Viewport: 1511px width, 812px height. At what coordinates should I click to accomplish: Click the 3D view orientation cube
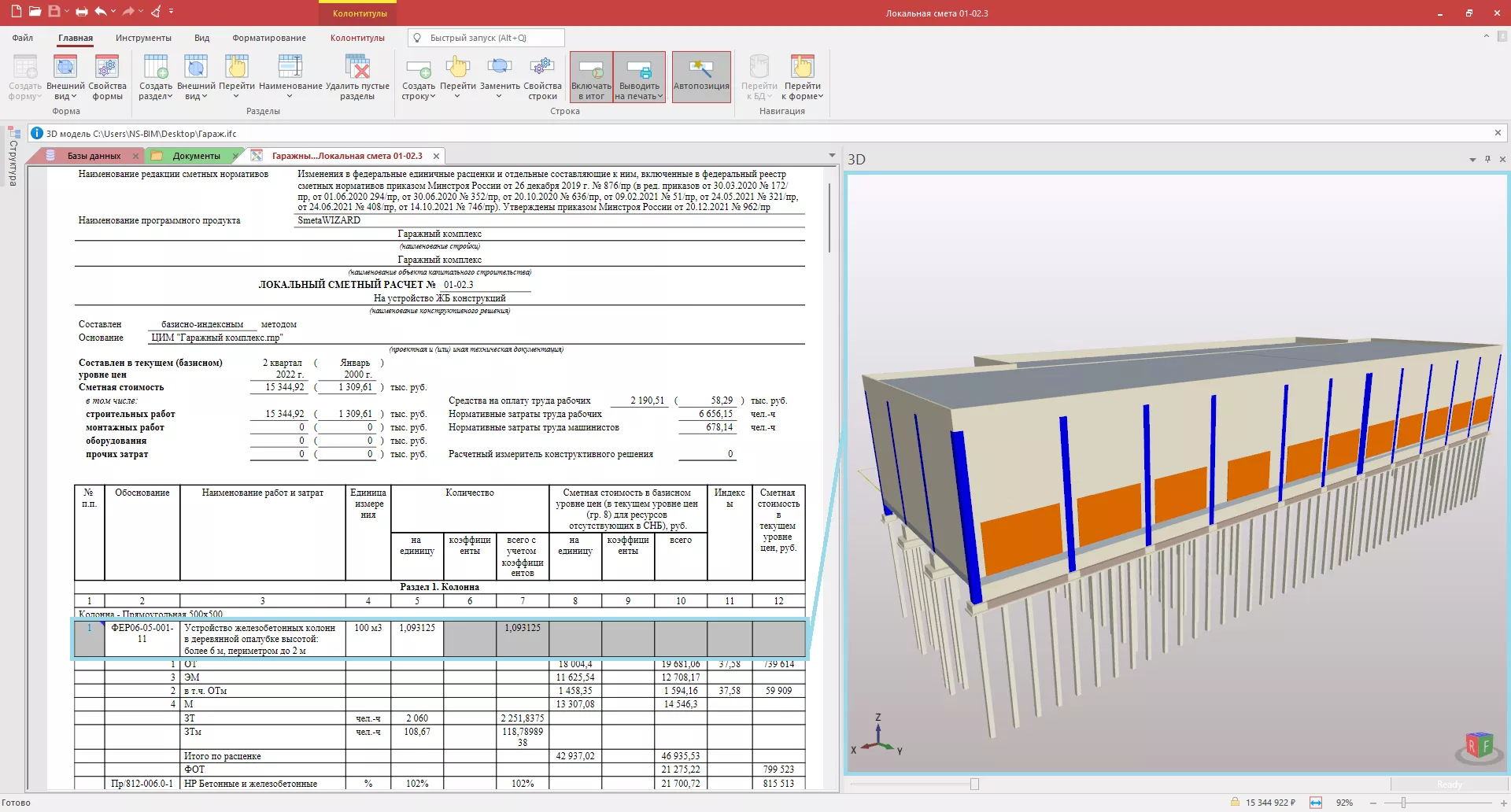(x=1478, y=745)
